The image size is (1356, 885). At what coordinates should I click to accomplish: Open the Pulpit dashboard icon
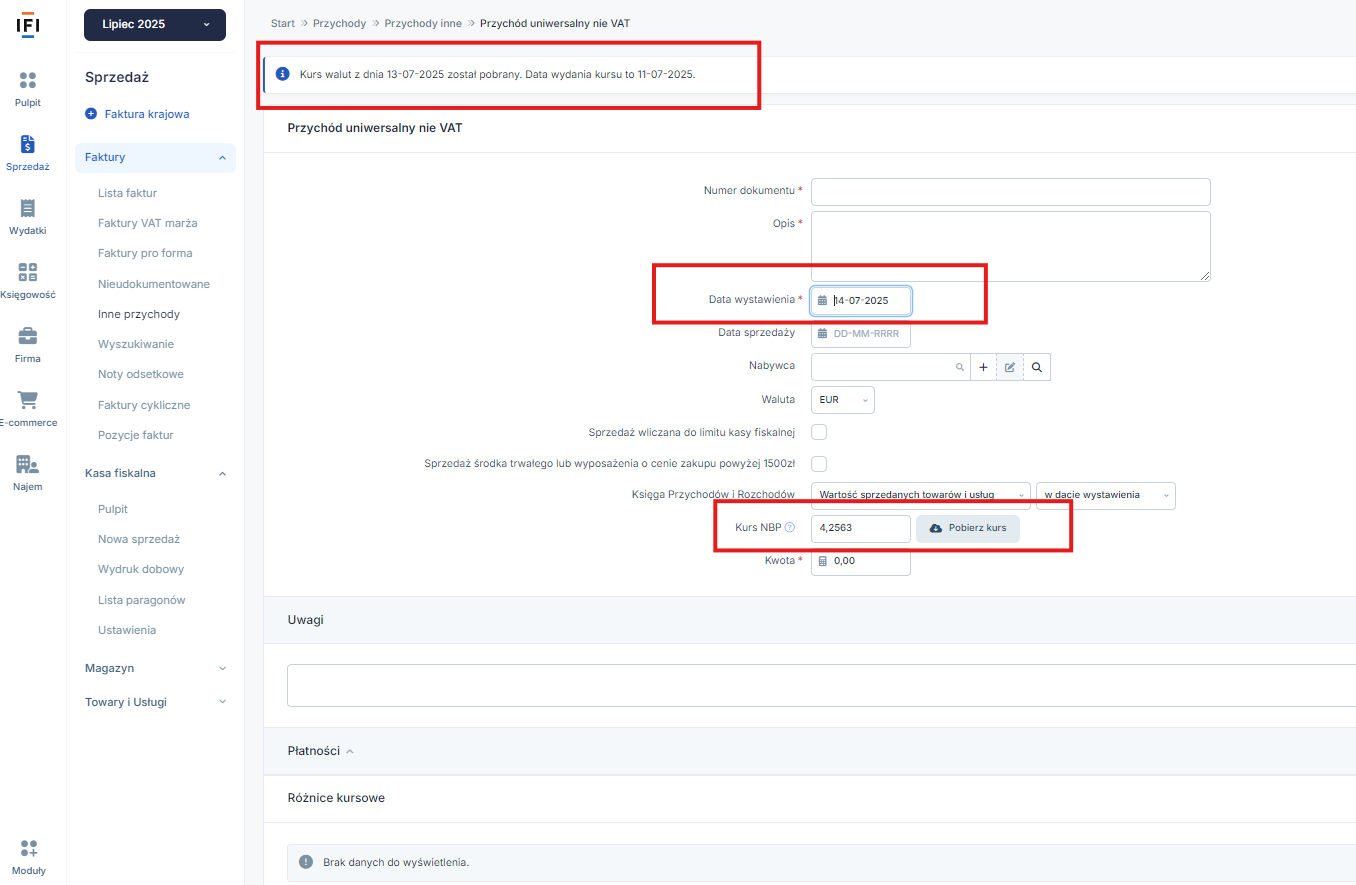tap(28, 80)
